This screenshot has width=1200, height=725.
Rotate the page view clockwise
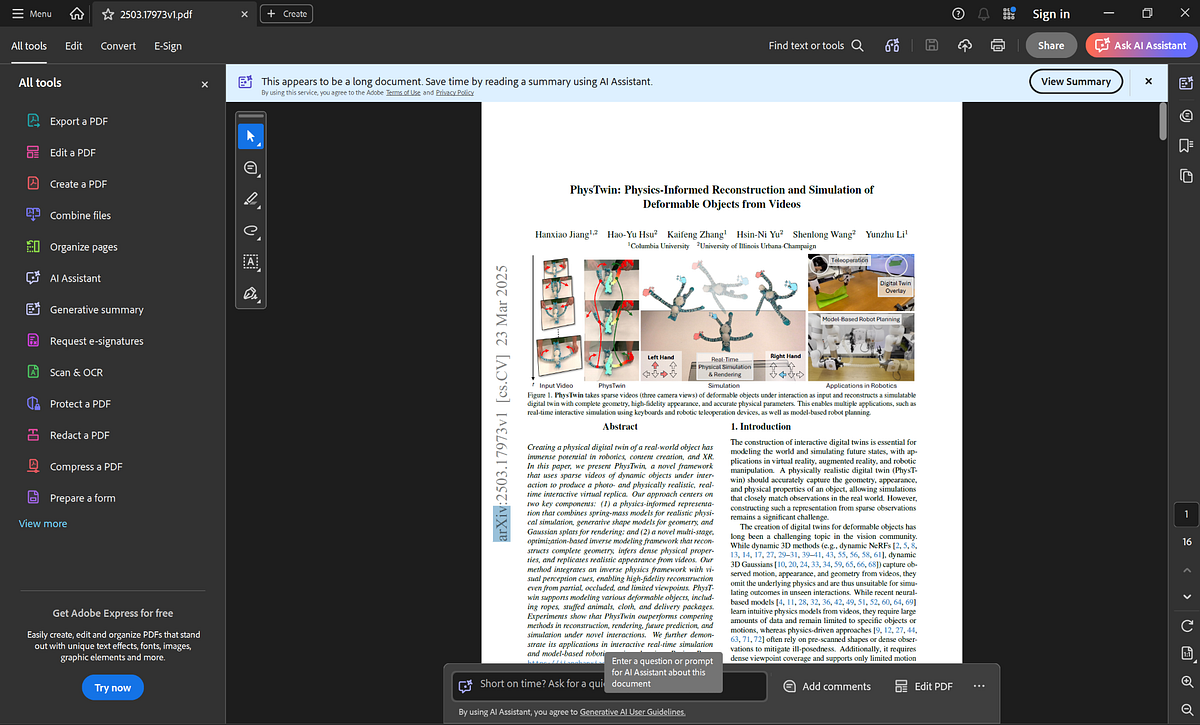click(1186, 626)
